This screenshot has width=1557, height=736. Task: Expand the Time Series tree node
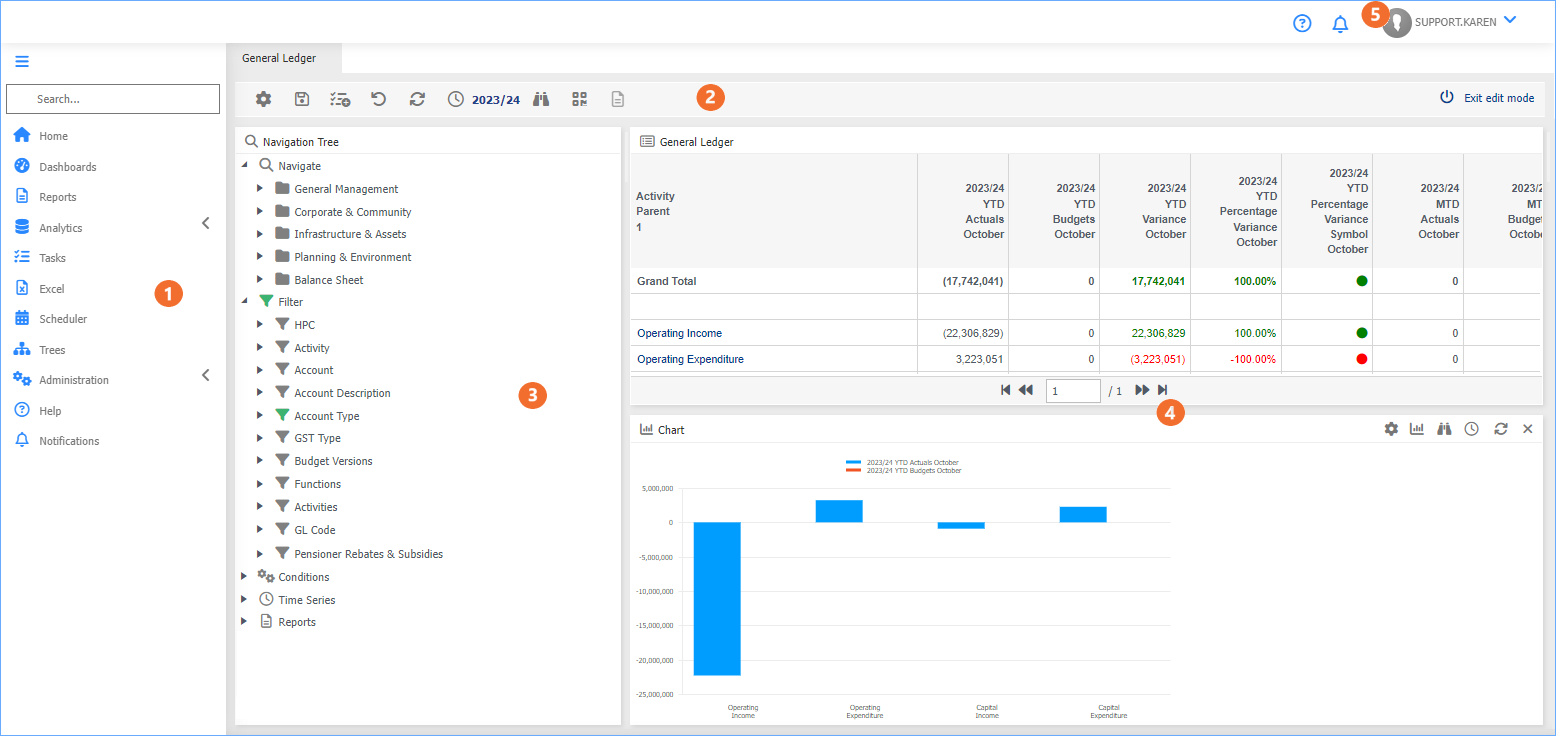coord(243,599)
